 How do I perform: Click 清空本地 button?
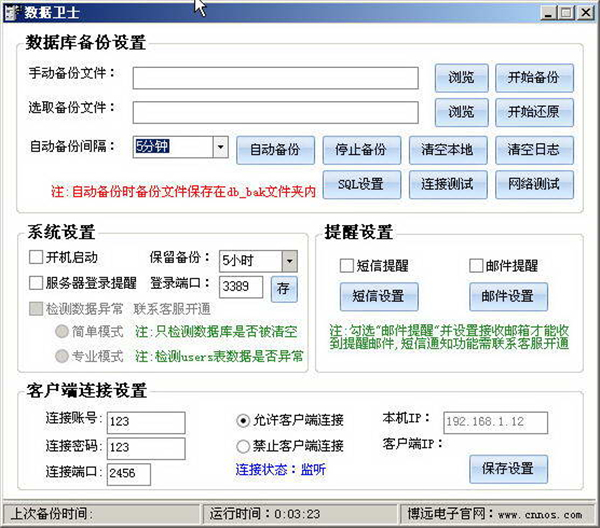tap(448, 150)
